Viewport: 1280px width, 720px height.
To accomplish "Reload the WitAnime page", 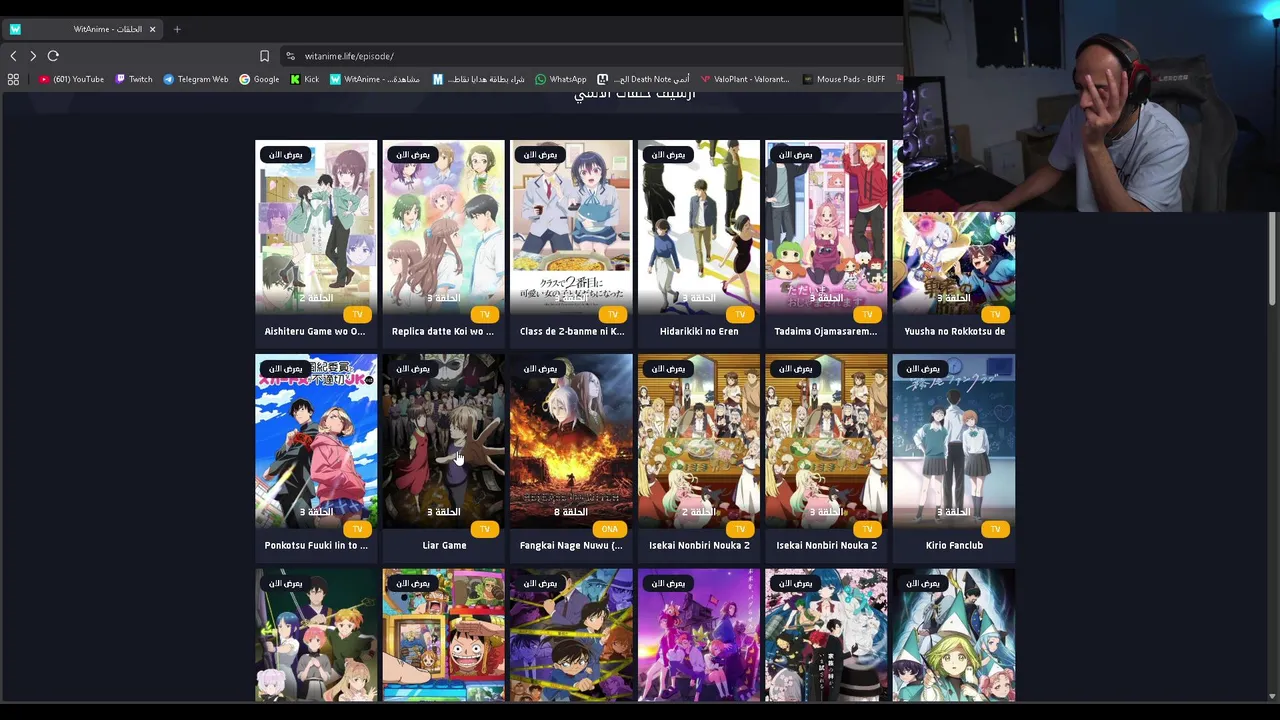I will coord(53,56).
